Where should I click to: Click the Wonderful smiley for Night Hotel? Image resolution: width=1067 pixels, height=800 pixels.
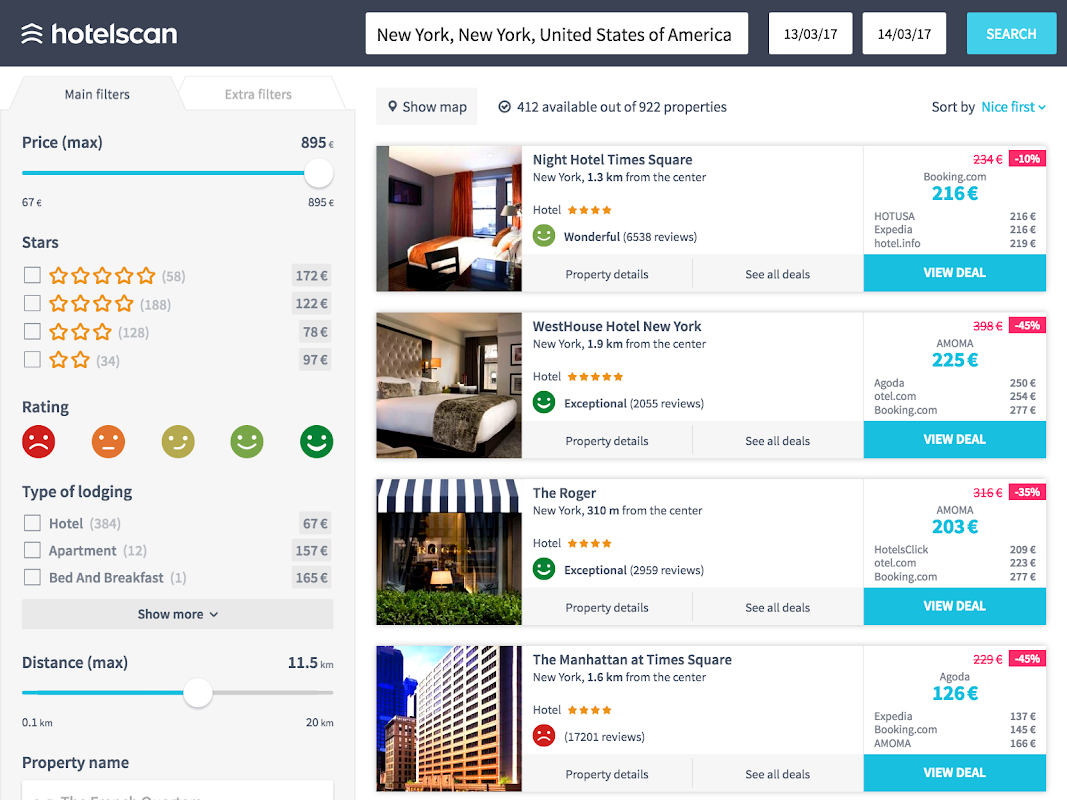coord(544,236)
